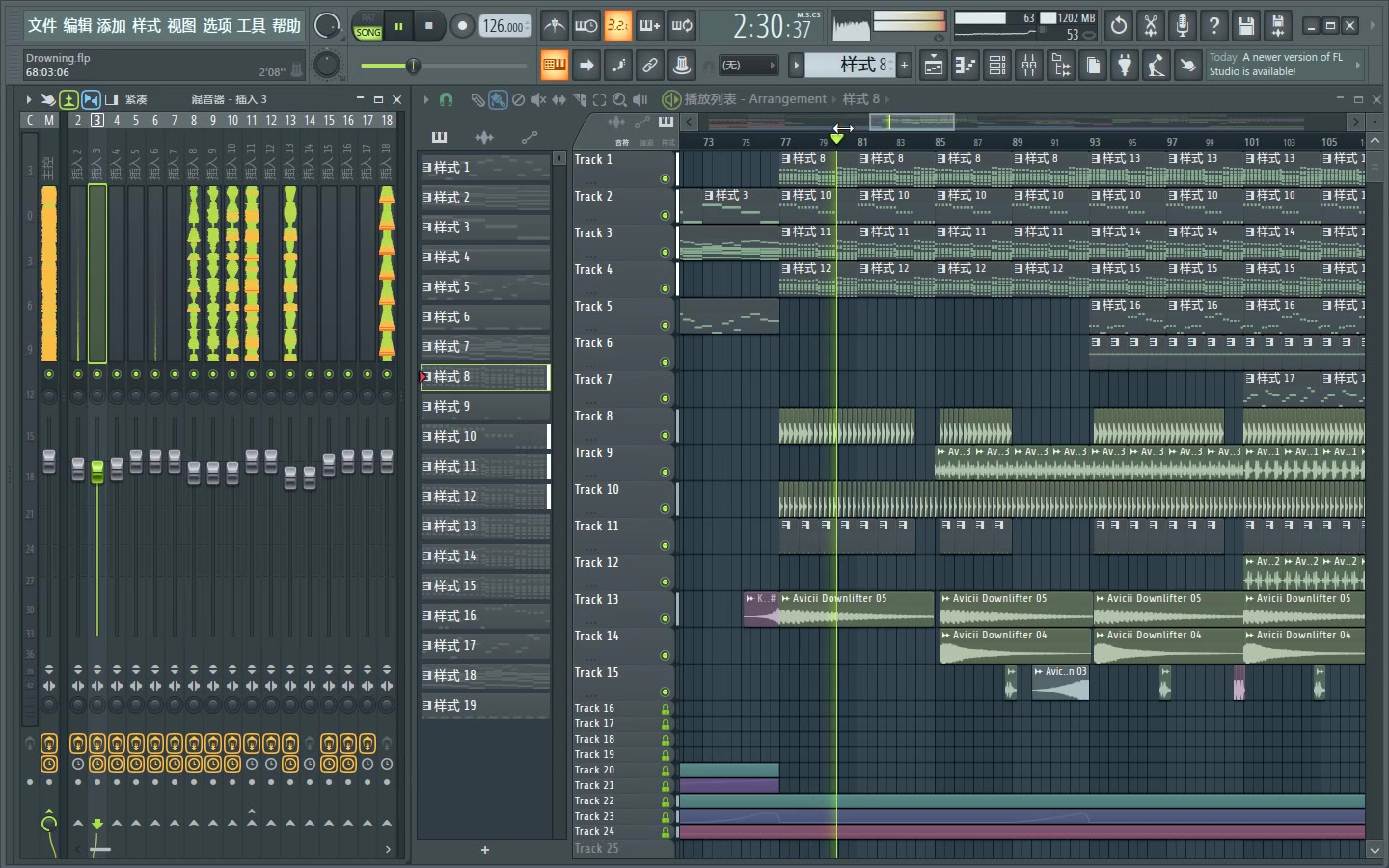Open the 视图 menu
Screen dimensions: 1389x868
point(181,26)
